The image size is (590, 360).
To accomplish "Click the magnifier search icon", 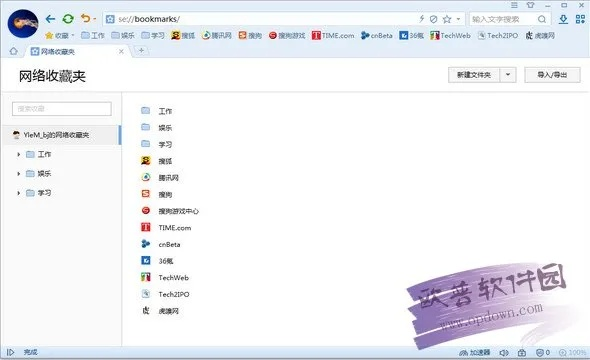I will click(x=542, y=19).
